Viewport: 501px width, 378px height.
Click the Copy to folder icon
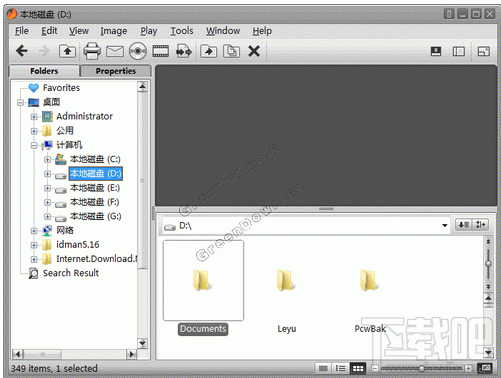click(x=231, y=51)
